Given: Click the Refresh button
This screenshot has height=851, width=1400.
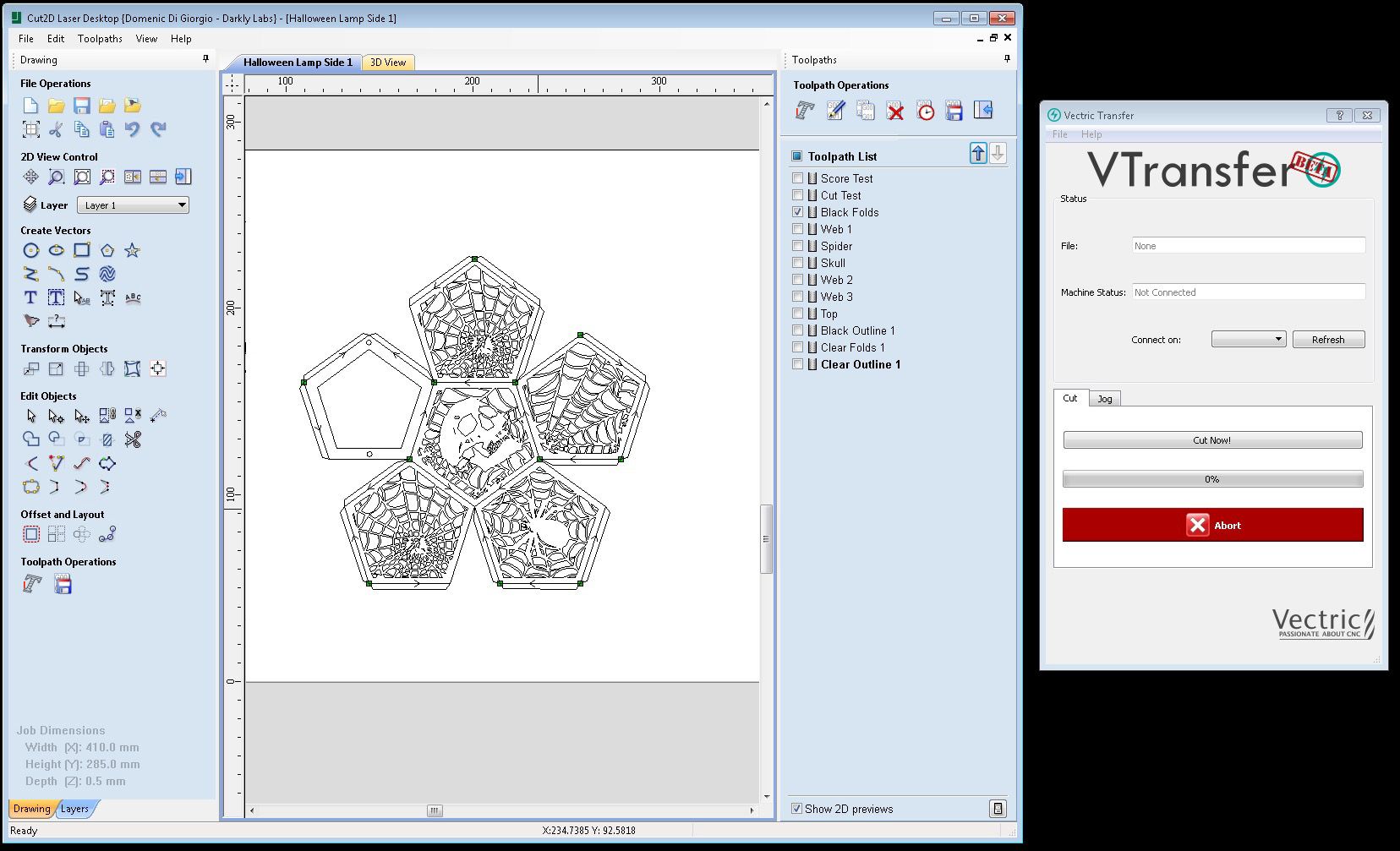Looking at the screenshot, I should click(x=1328, y=340).
